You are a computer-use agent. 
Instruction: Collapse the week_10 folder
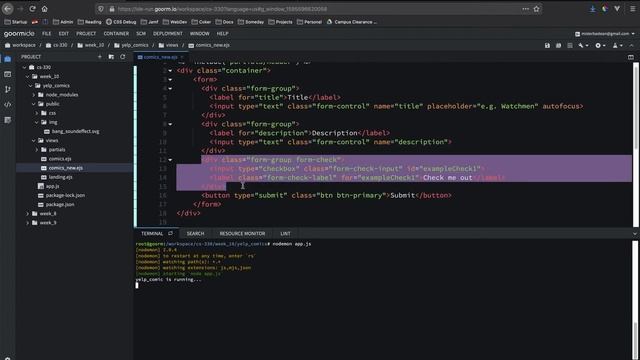click(27, 76)
